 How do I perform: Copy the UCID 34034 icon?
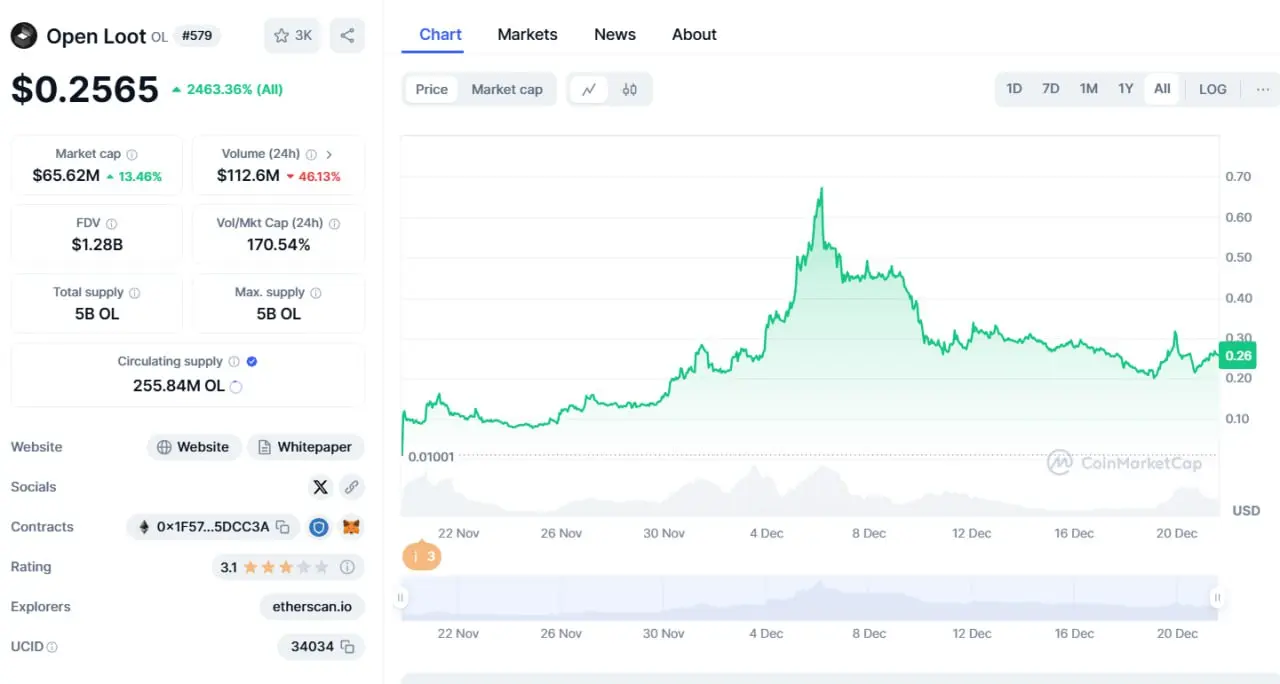pos(347,647)
